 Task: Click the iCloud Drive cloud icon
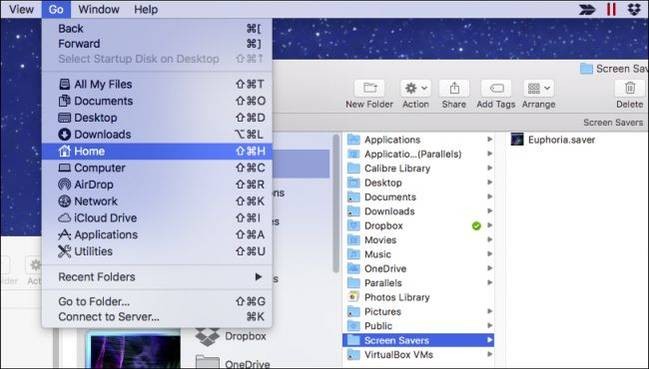[65, 218]
